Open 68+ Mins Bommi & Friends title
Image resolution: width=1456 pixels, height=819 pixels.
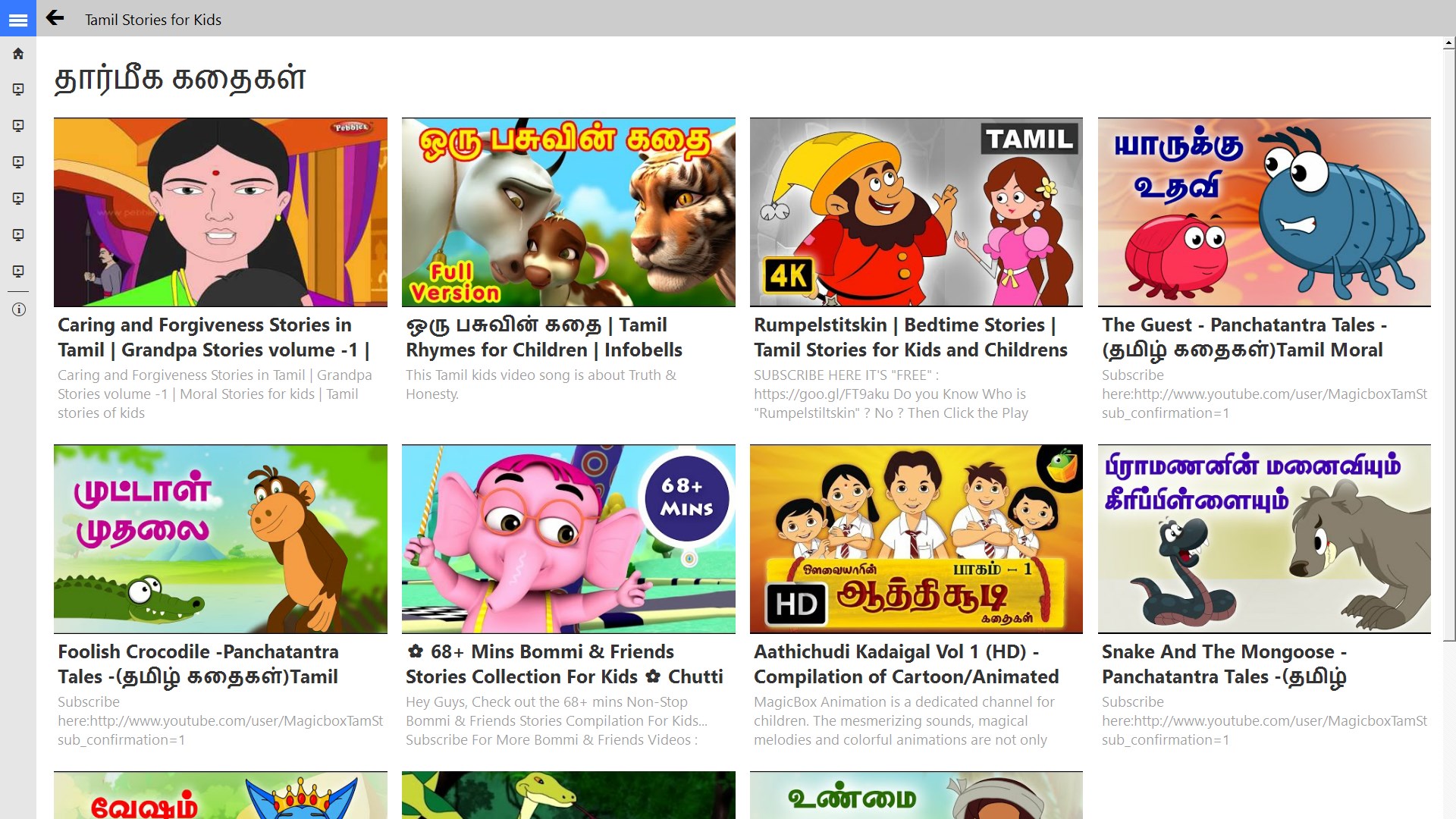click(x=564, y=664)
